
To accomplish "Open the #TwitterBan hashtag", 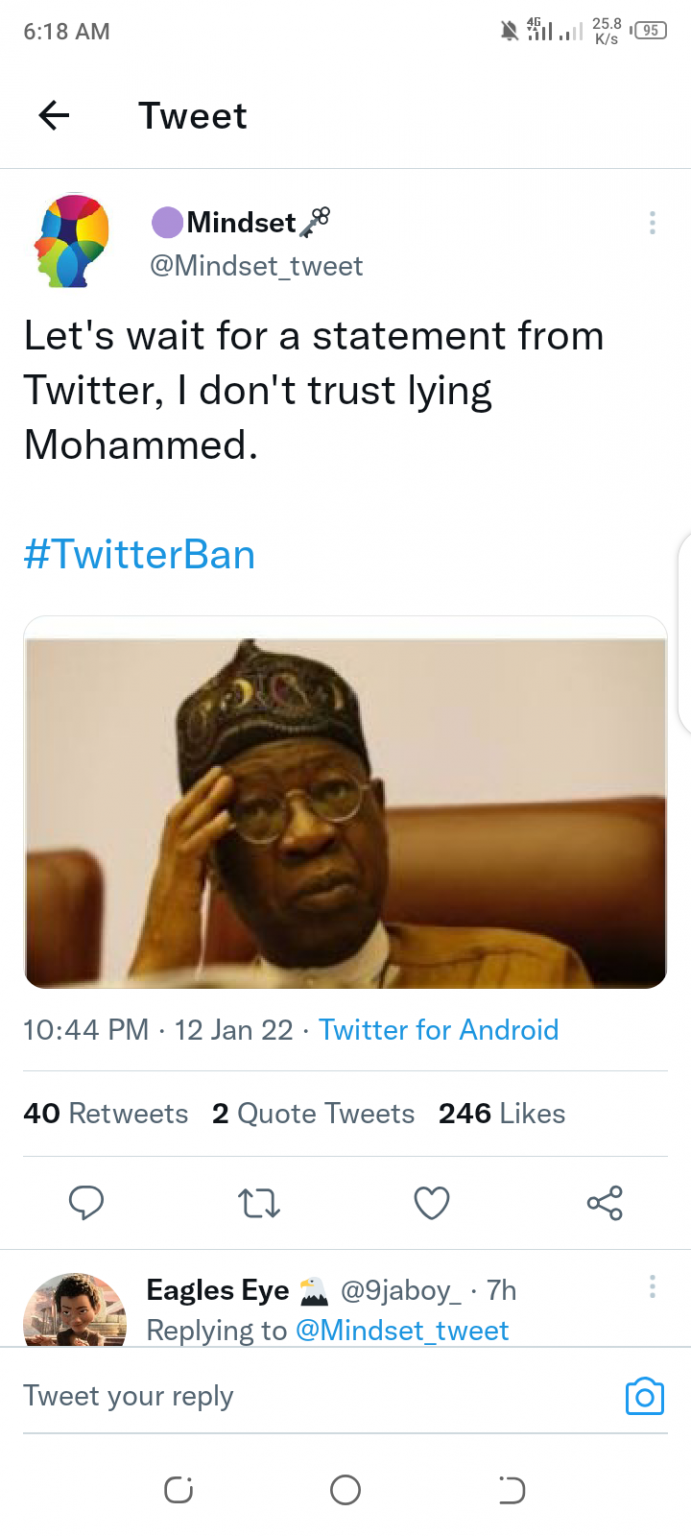I will (139, 553).
